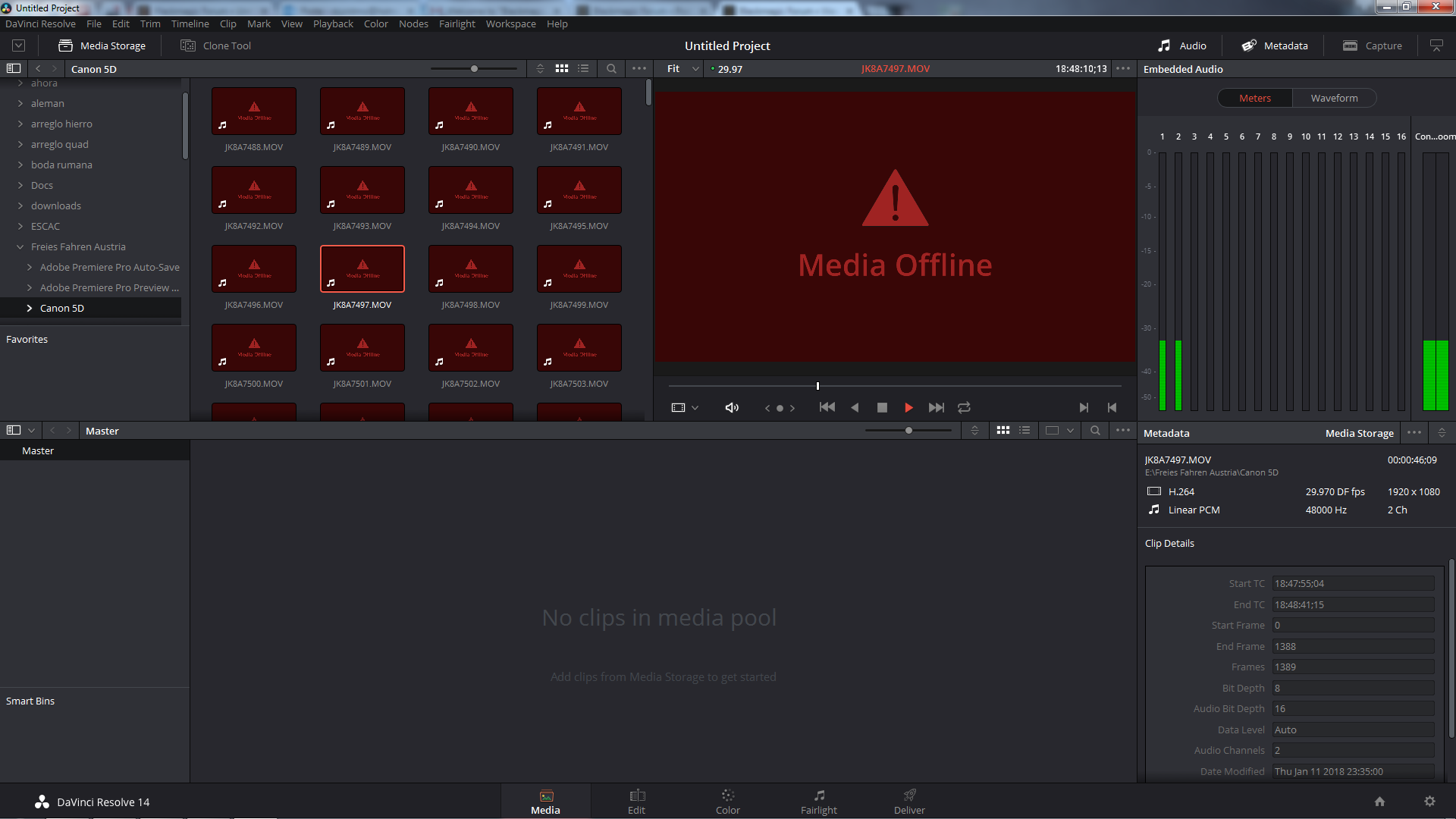Expand downloads folder
Viewport: 1456px width, 819px height.
(20, 206)
